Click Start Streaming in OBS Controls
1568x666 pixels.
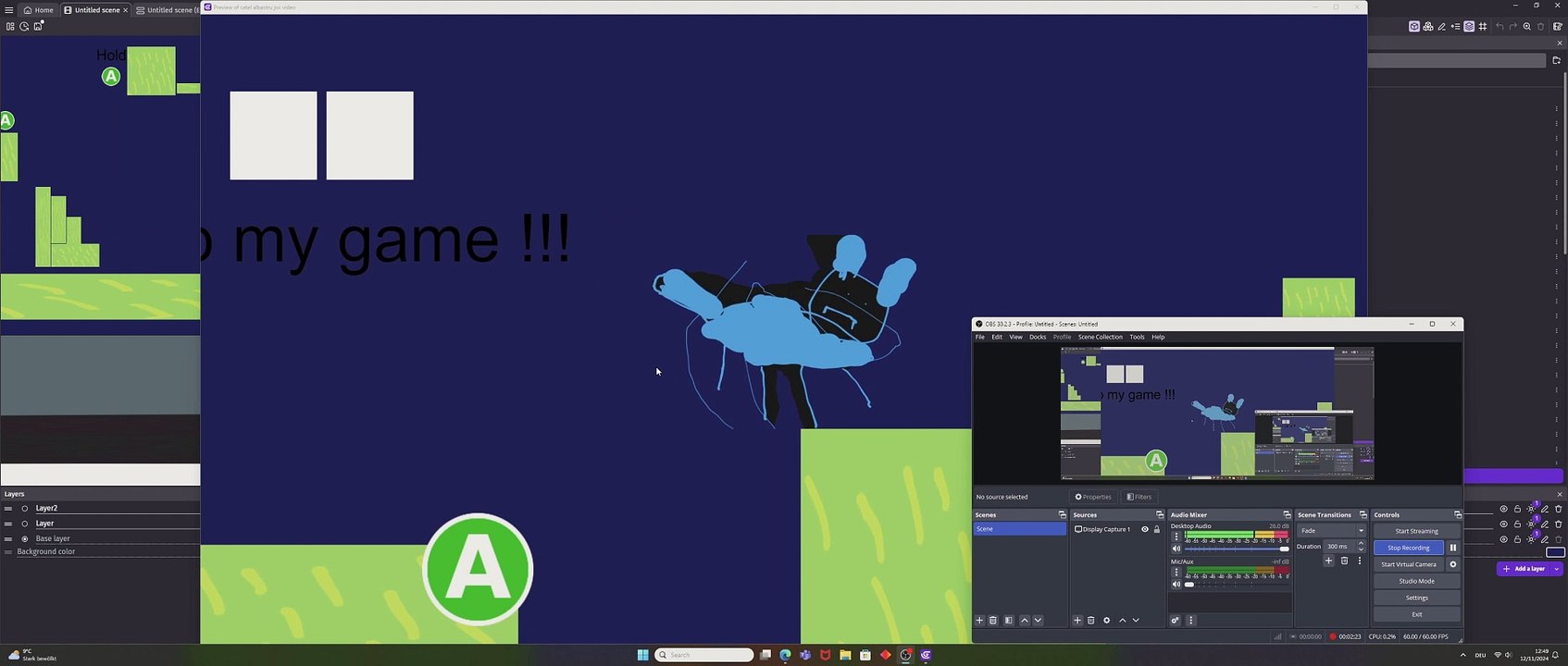[1416, 531]
